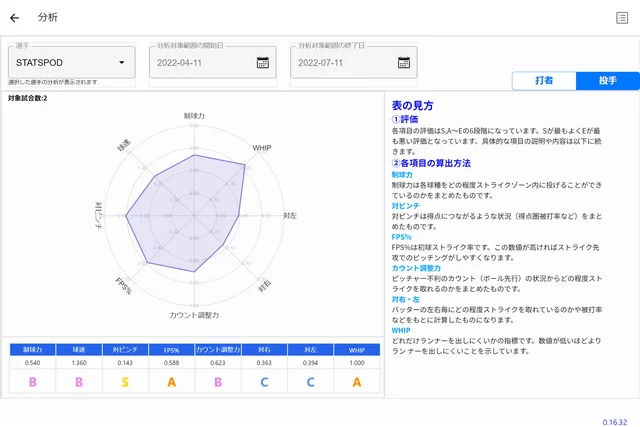Image resolution: width=640 pixels, height=427 pixels.
Task: Open the list icon in top-right corner
Action: [x=622, y=17]
